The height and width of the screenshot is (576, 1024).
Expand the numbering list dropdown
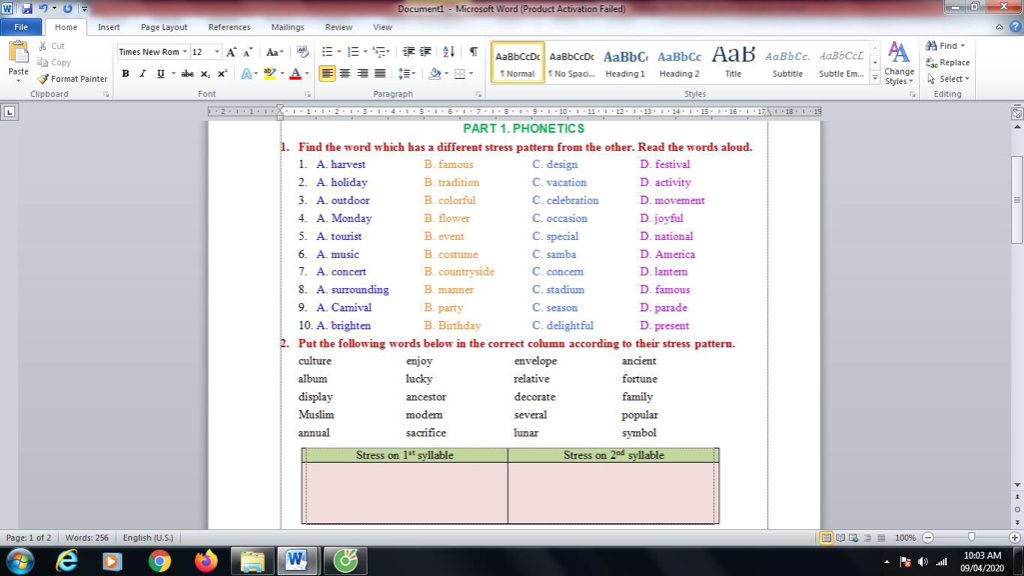pyautogui.click(x=365, y=52)
